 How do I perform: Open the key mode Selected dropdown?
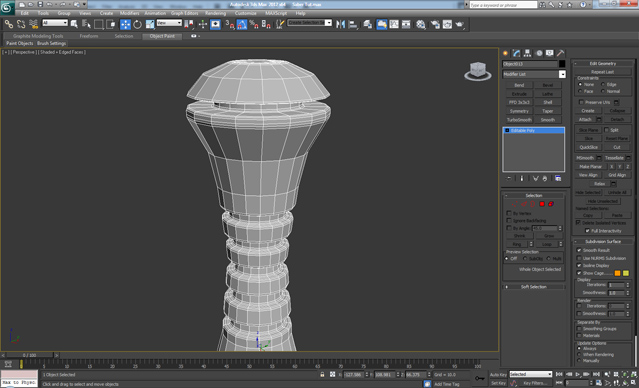pos(530,374)
